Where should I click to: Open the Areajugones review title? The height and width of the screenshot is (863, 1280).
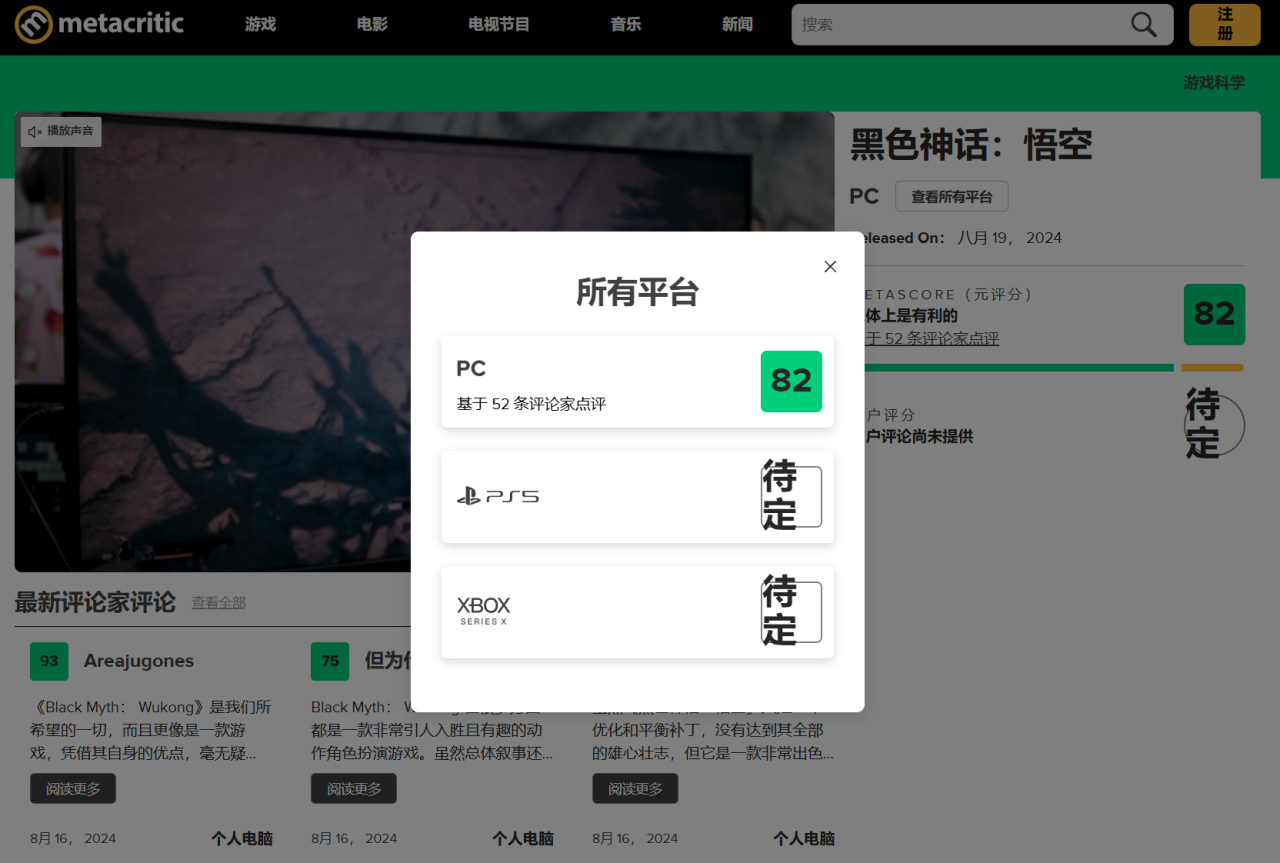[x=139, y=661]
